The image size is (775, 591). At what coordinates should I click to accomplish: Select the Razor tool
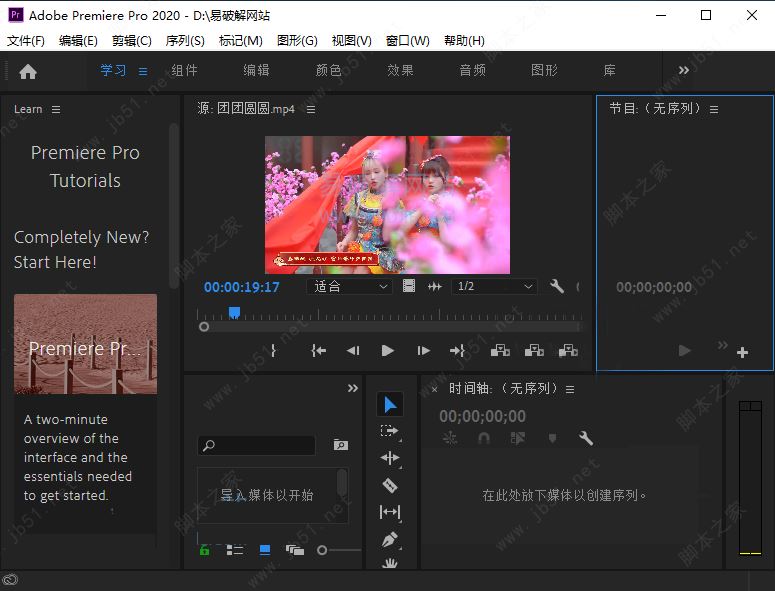(389, 485)
